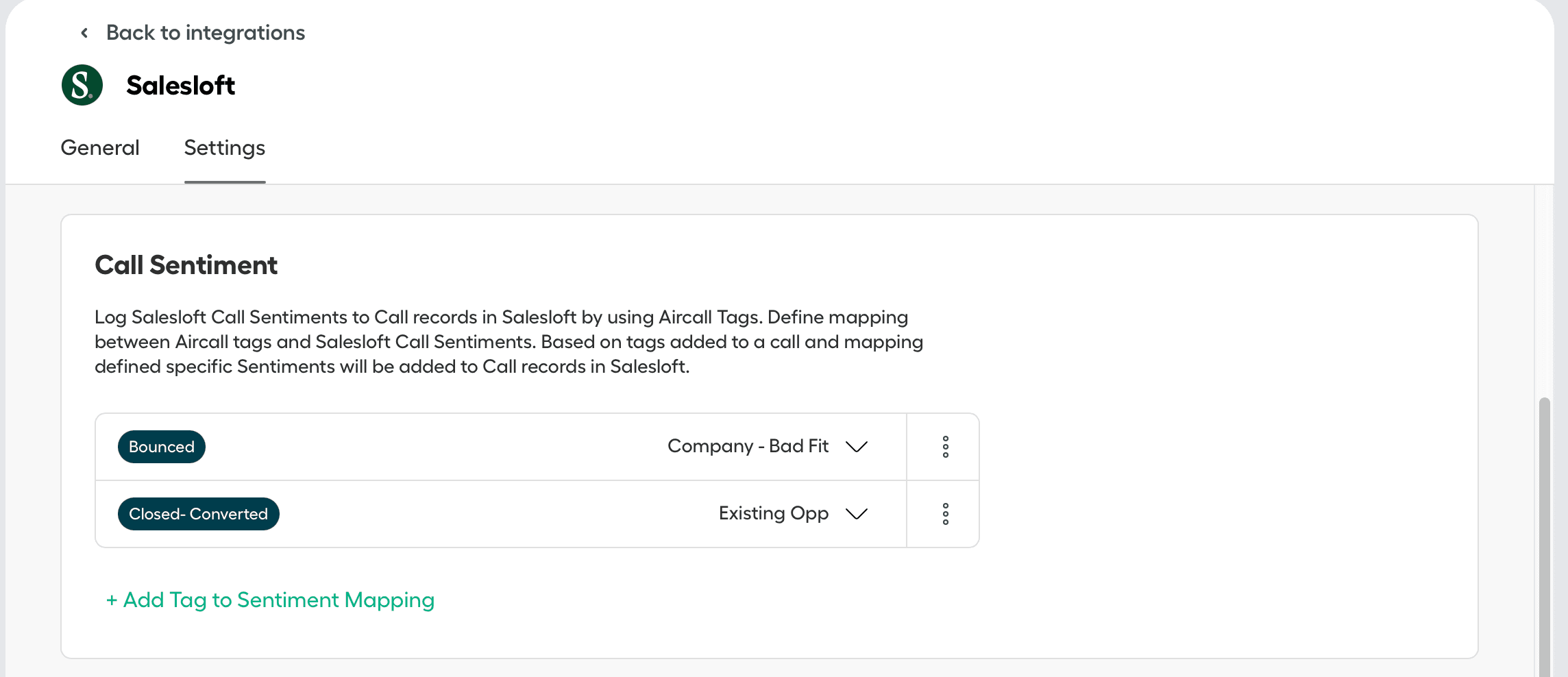Go Back to integrations

coord(206,33)
